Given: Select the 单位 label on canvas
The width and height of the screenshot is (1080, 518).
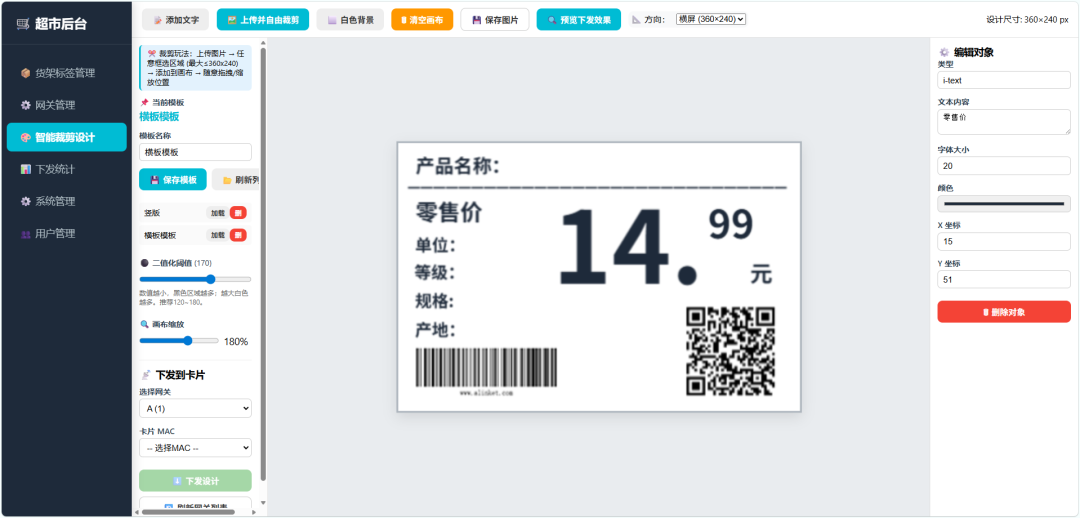Looking at the screenshot, I should (x=435, y=245).
